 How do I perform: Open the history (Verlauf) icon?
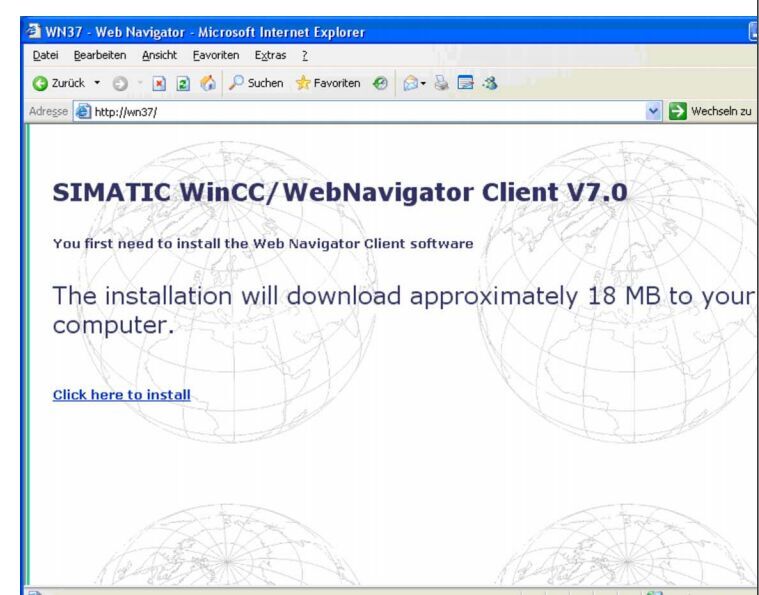[x=380, y=83]
